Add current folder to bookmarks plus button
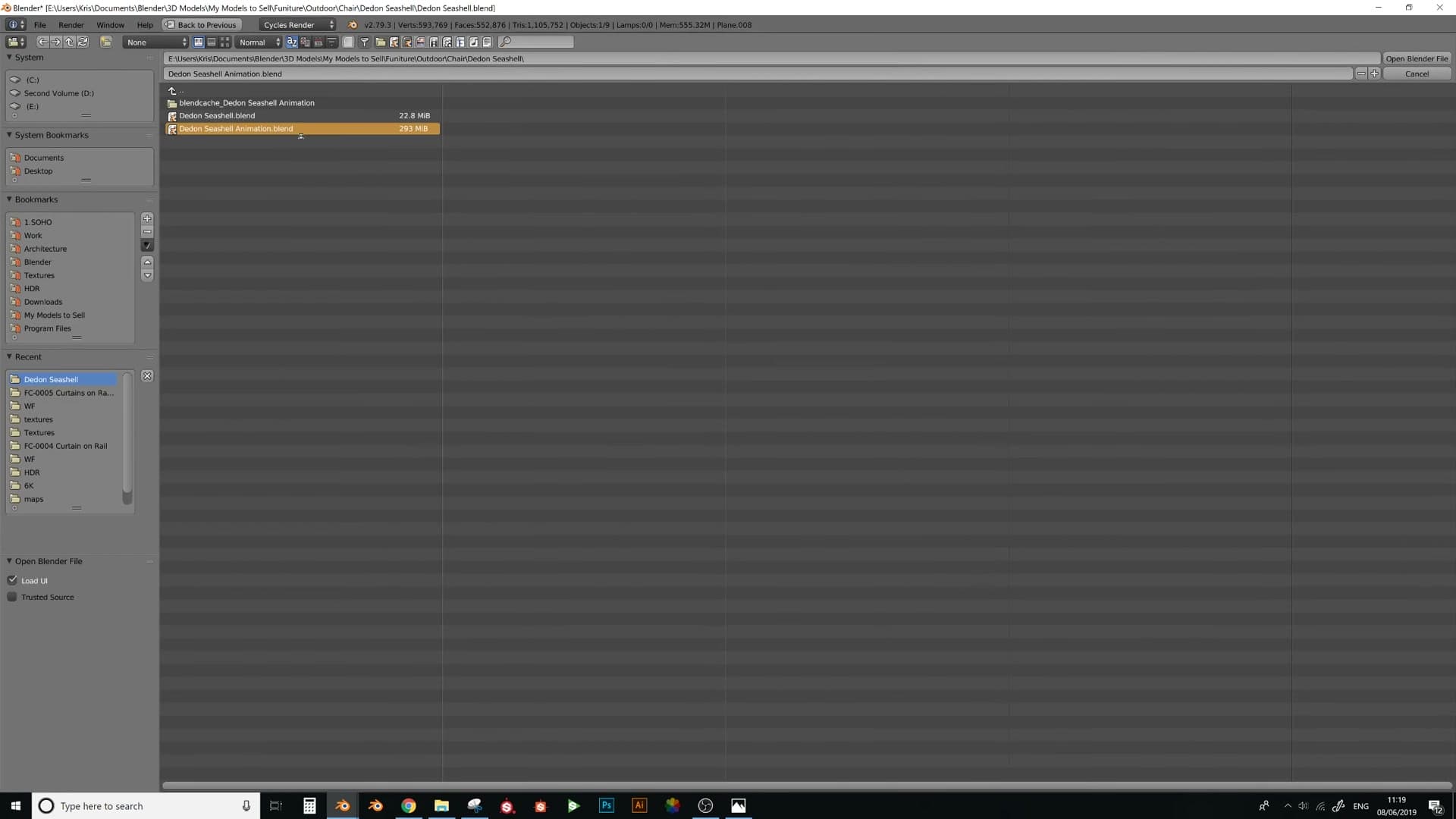Image resolution: width=1456 pixels, height=819 pixels. pyautogui.click(x=147, y=218)
